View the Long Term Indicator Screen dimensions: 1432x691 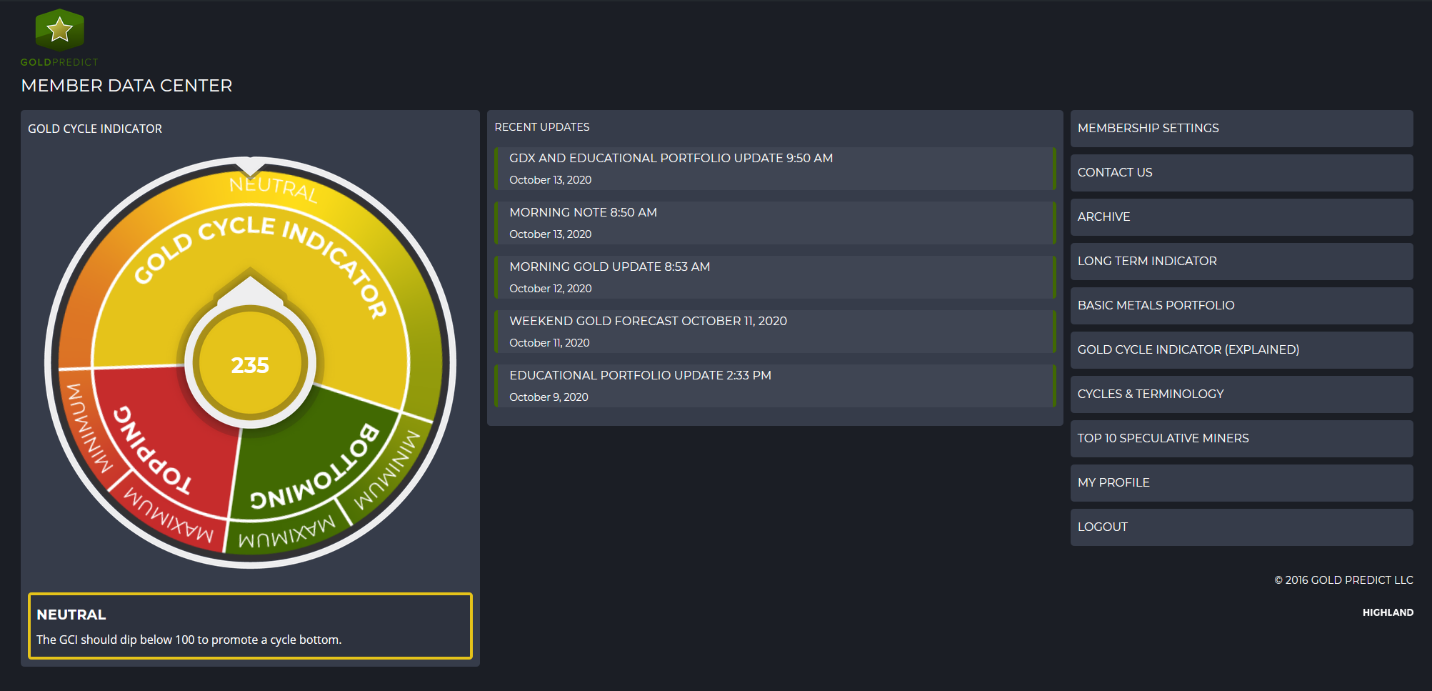[x=1241, y=261]
